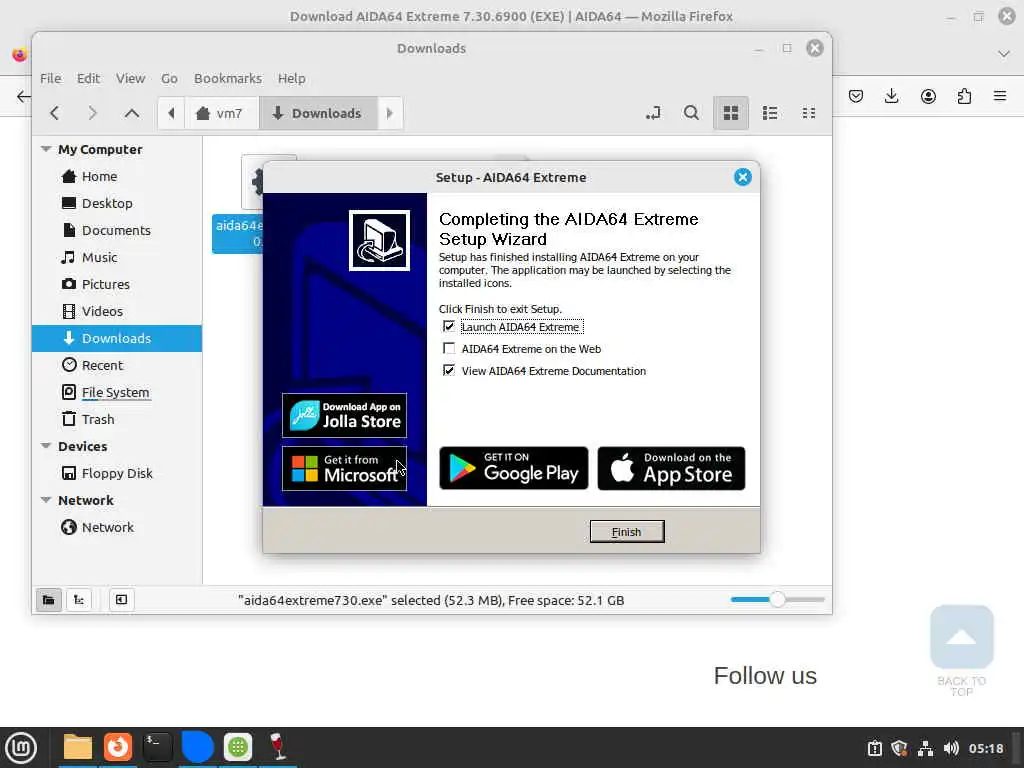Open Trash in sidebar
The height and width of the screenshot is (768, 1024).
pyautogui.click(x=97, y=419)
